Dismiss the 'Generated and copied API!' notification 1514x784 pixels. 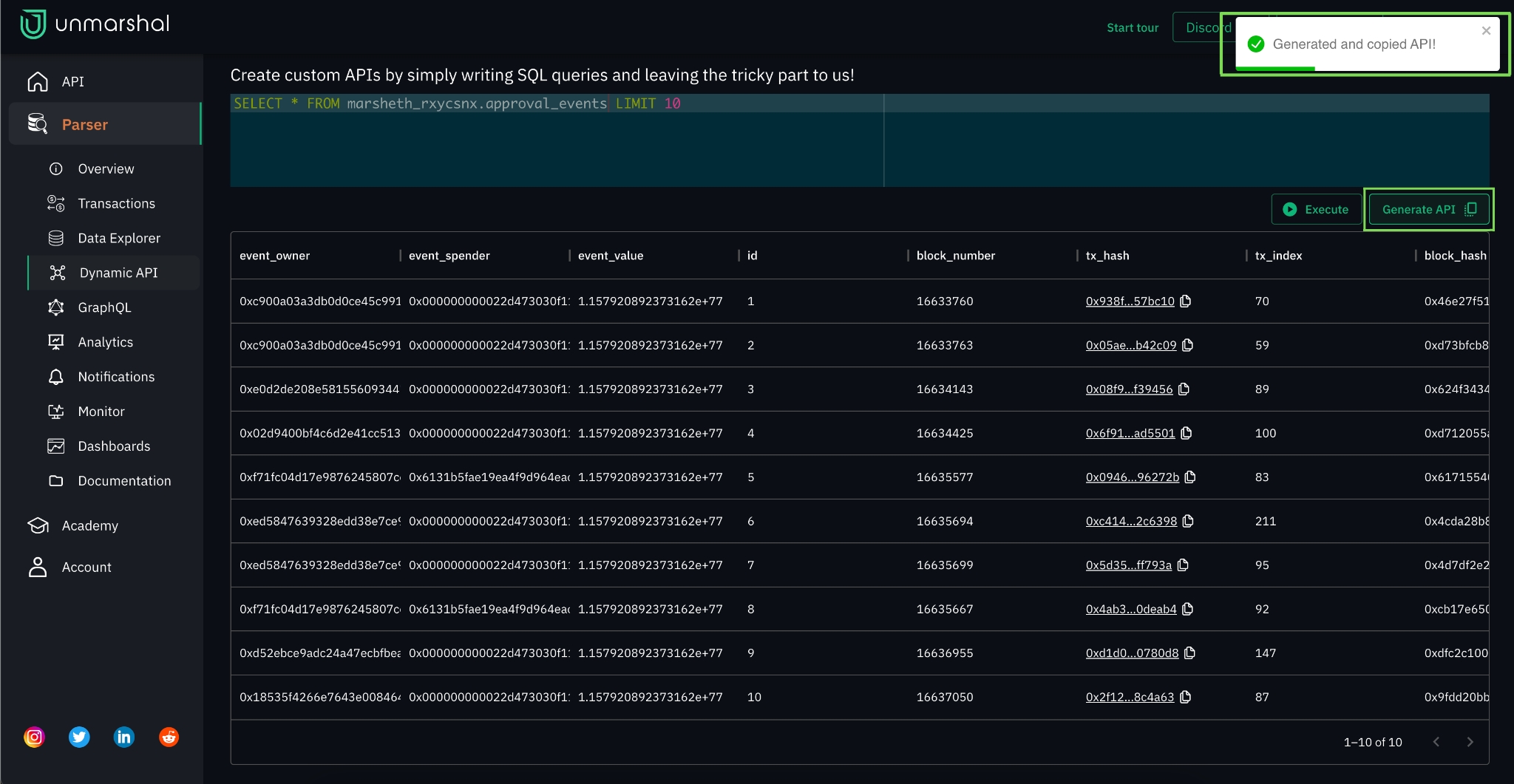(1486, 31)
